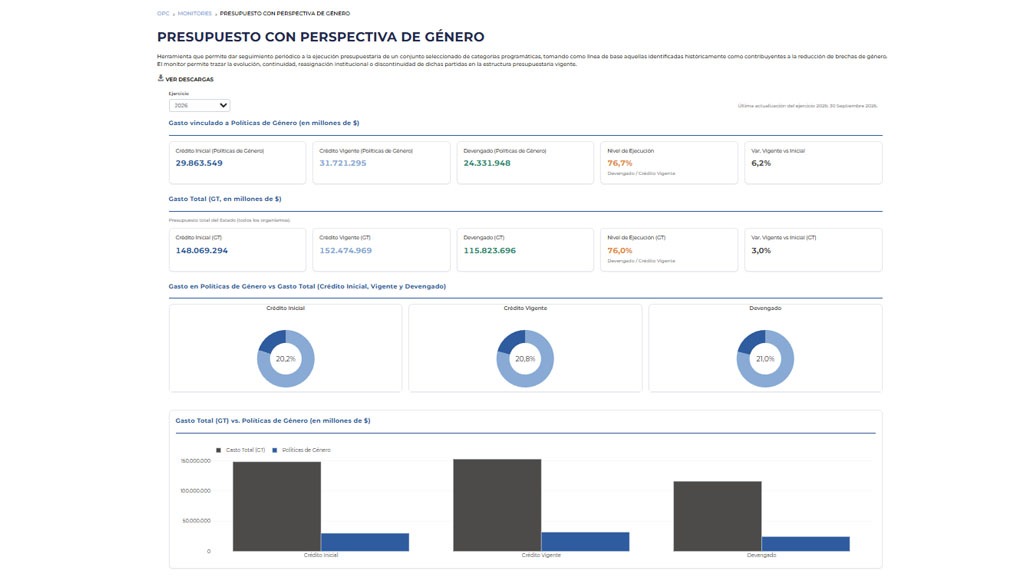Click the 'Crédito Vigente (GT)' card label
1024x576 pixels.
coord(345,238)
